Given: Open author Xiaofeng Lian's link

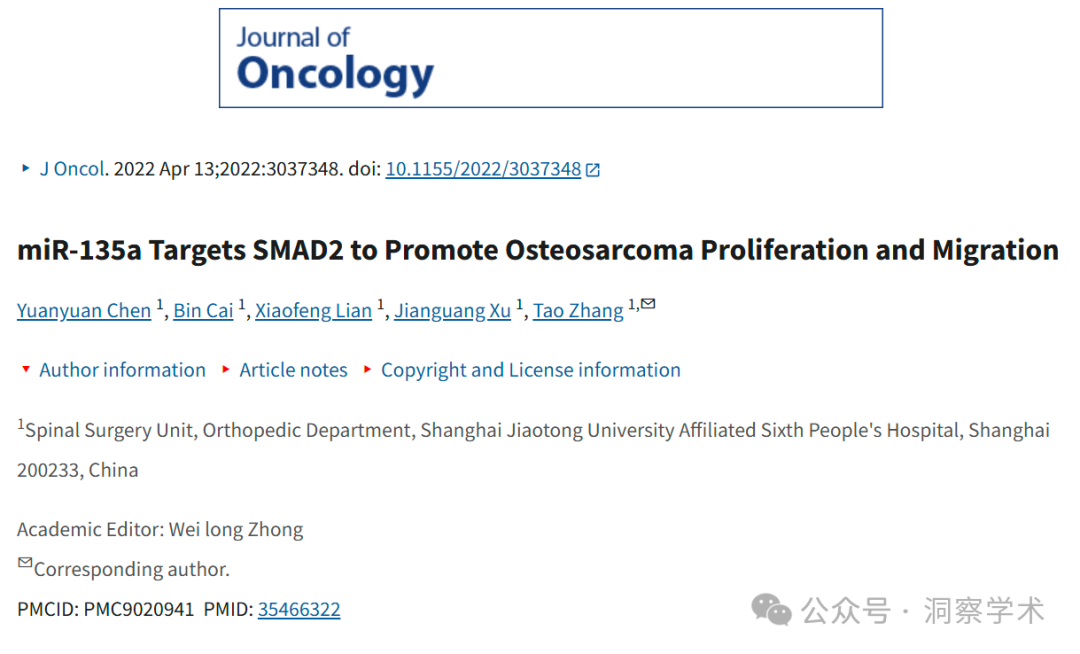Looking at the screenshot, I should coord(313,310).
